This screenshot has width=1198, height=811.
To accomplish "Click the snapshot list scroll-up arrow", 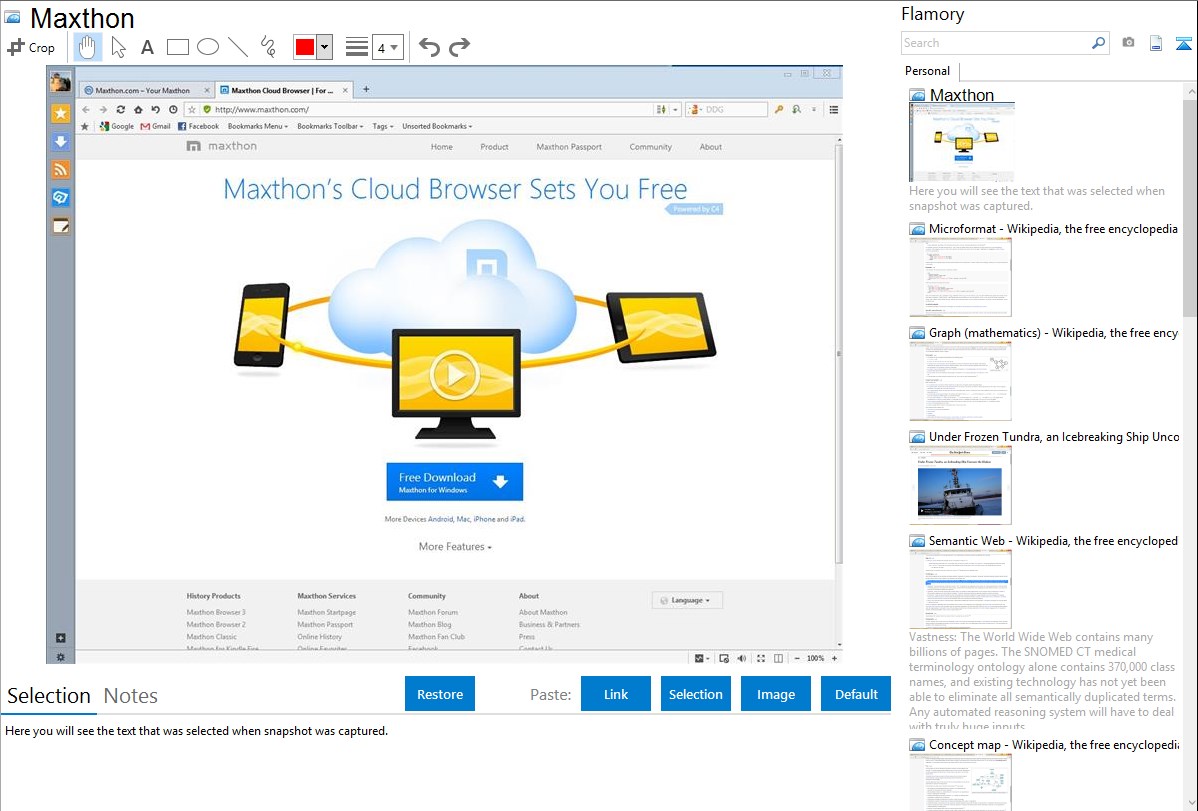I will click(x=1190, y=91).
